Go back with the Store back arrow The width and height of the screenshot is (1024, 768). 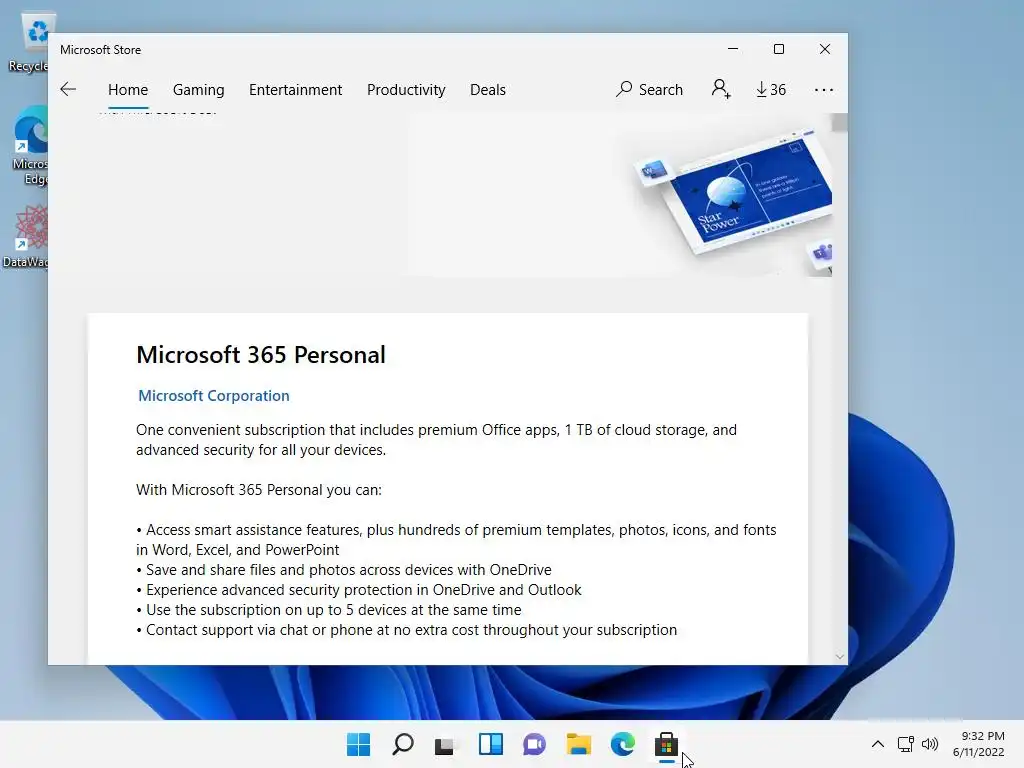click(68, 89)
